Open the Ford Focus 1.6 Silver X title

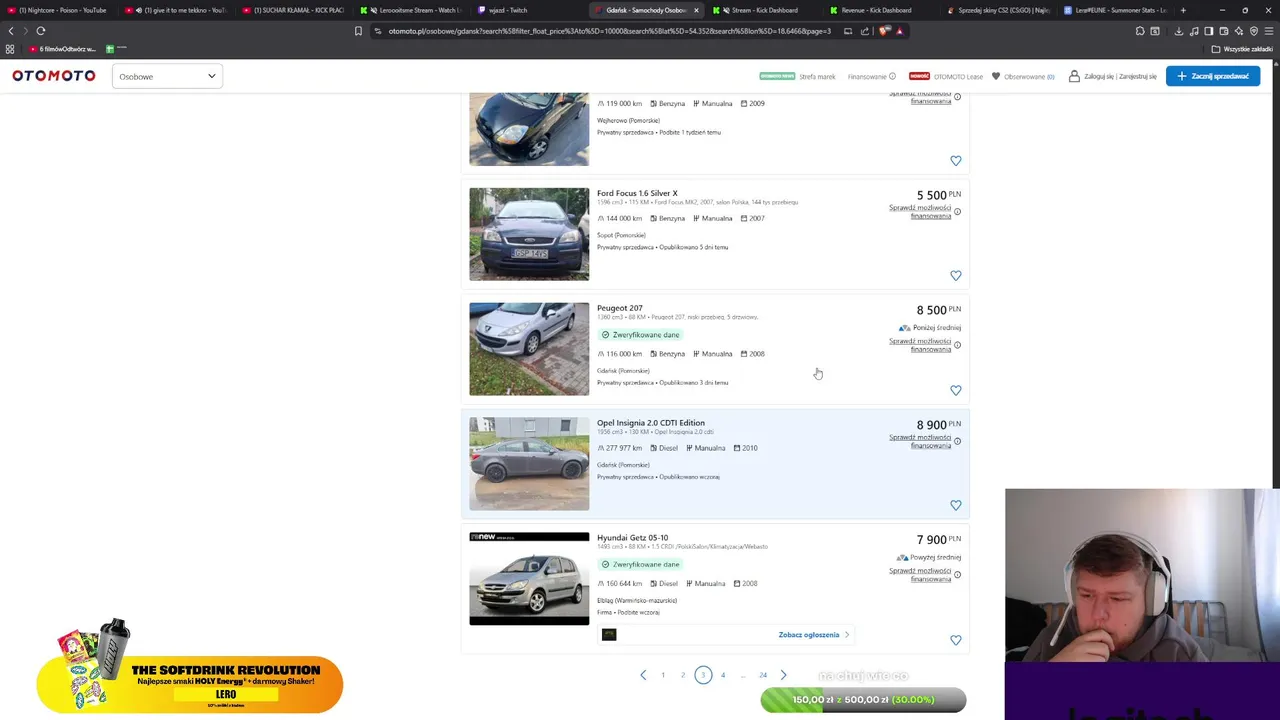coord(637,193)
